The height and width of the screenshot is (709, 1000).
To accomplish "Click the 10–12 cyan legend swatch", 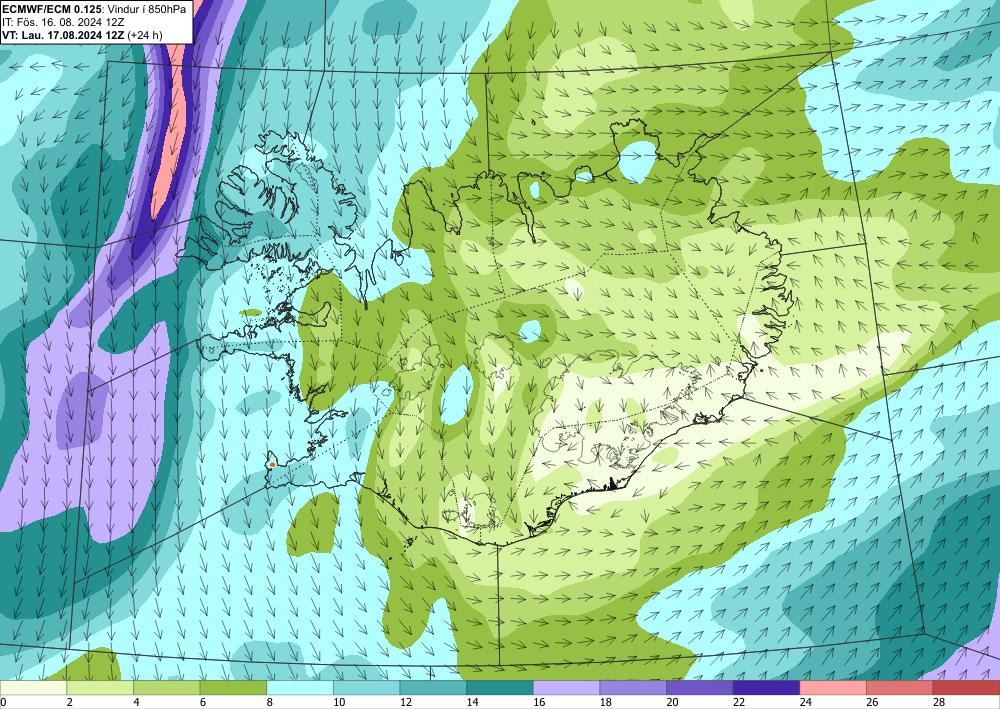I will click(x=366, y=687).
